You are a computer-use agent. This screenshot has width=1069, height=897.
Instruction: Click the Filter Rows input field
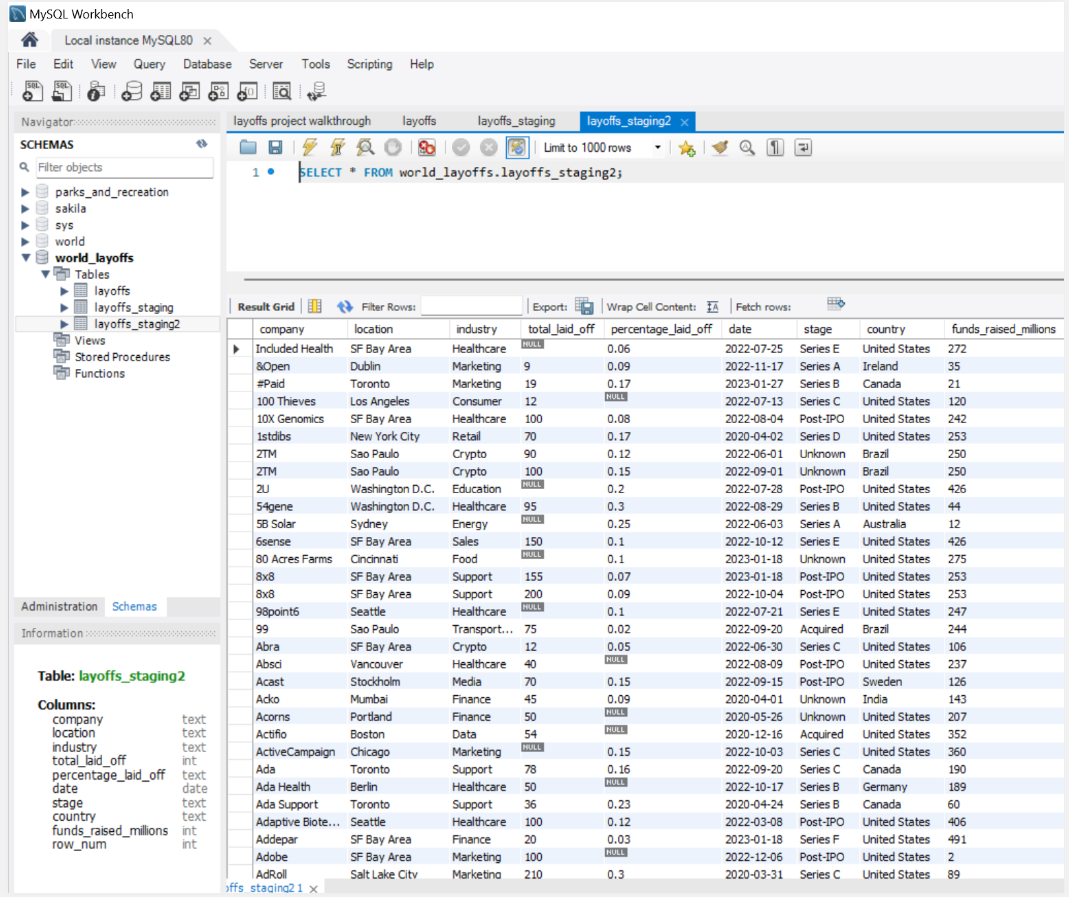(472, 307)
